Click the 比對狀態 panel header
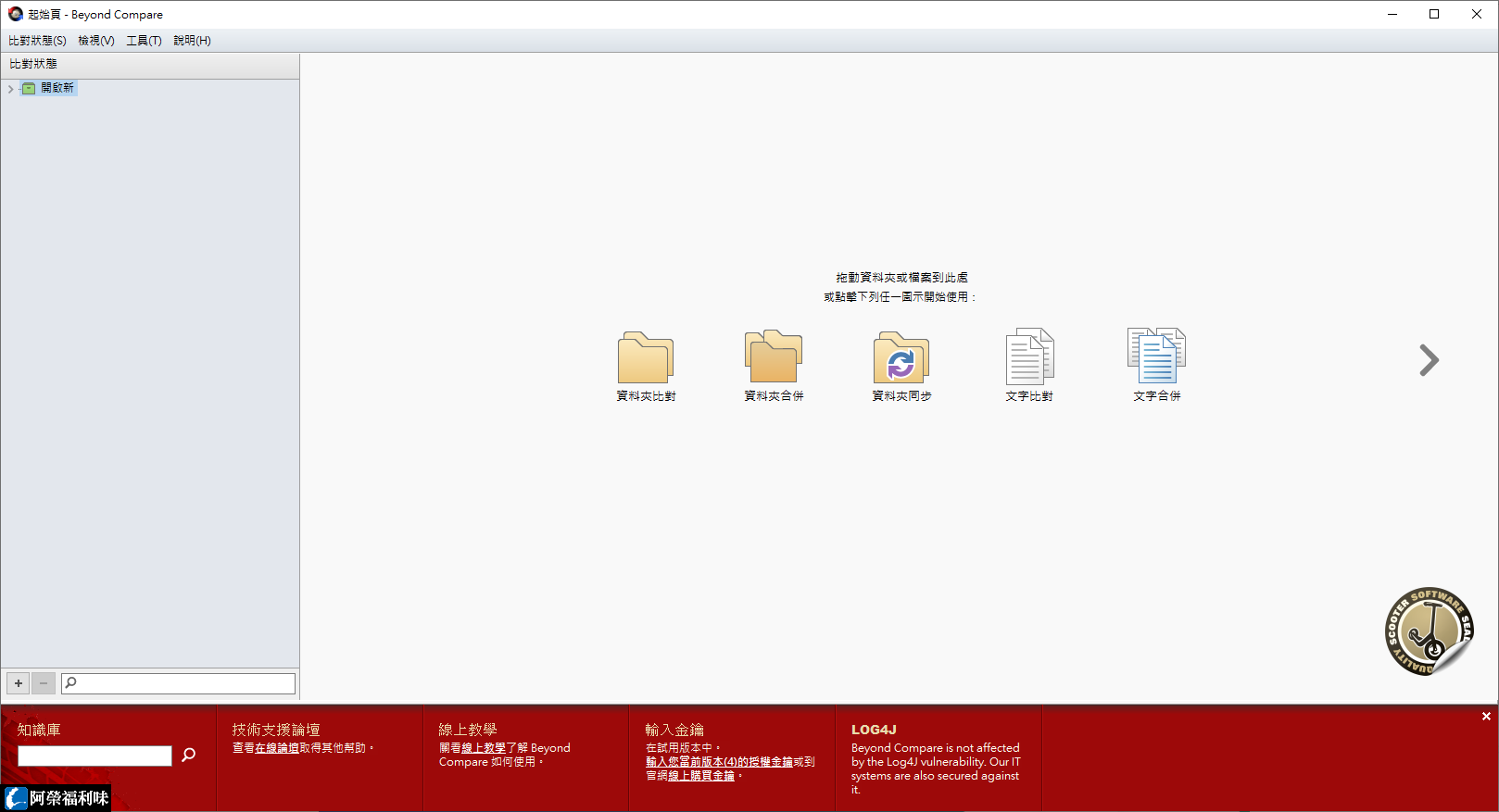 150,64
